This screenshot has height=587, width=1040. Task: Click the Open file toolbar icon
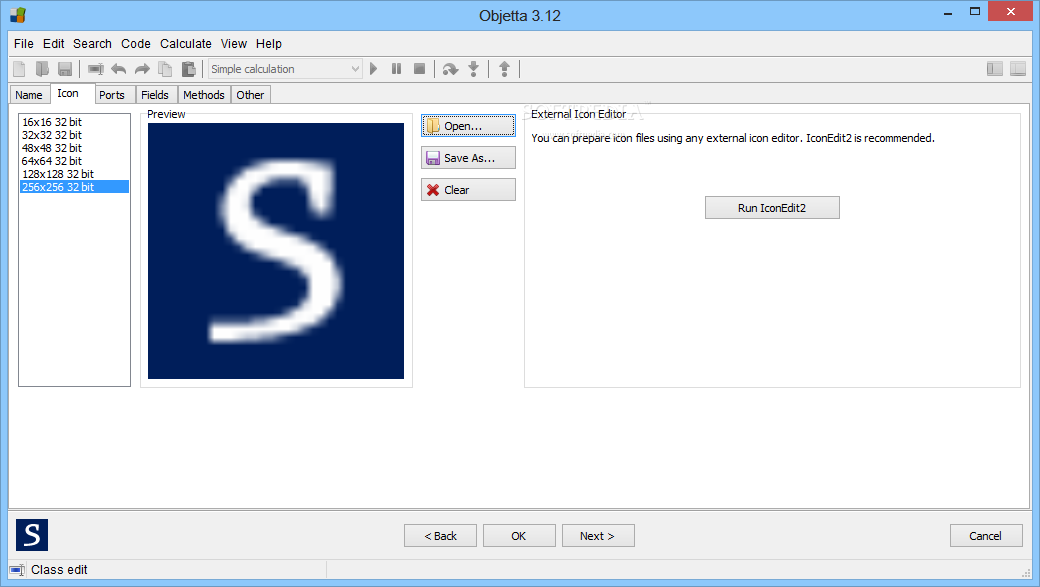(42, 69)
